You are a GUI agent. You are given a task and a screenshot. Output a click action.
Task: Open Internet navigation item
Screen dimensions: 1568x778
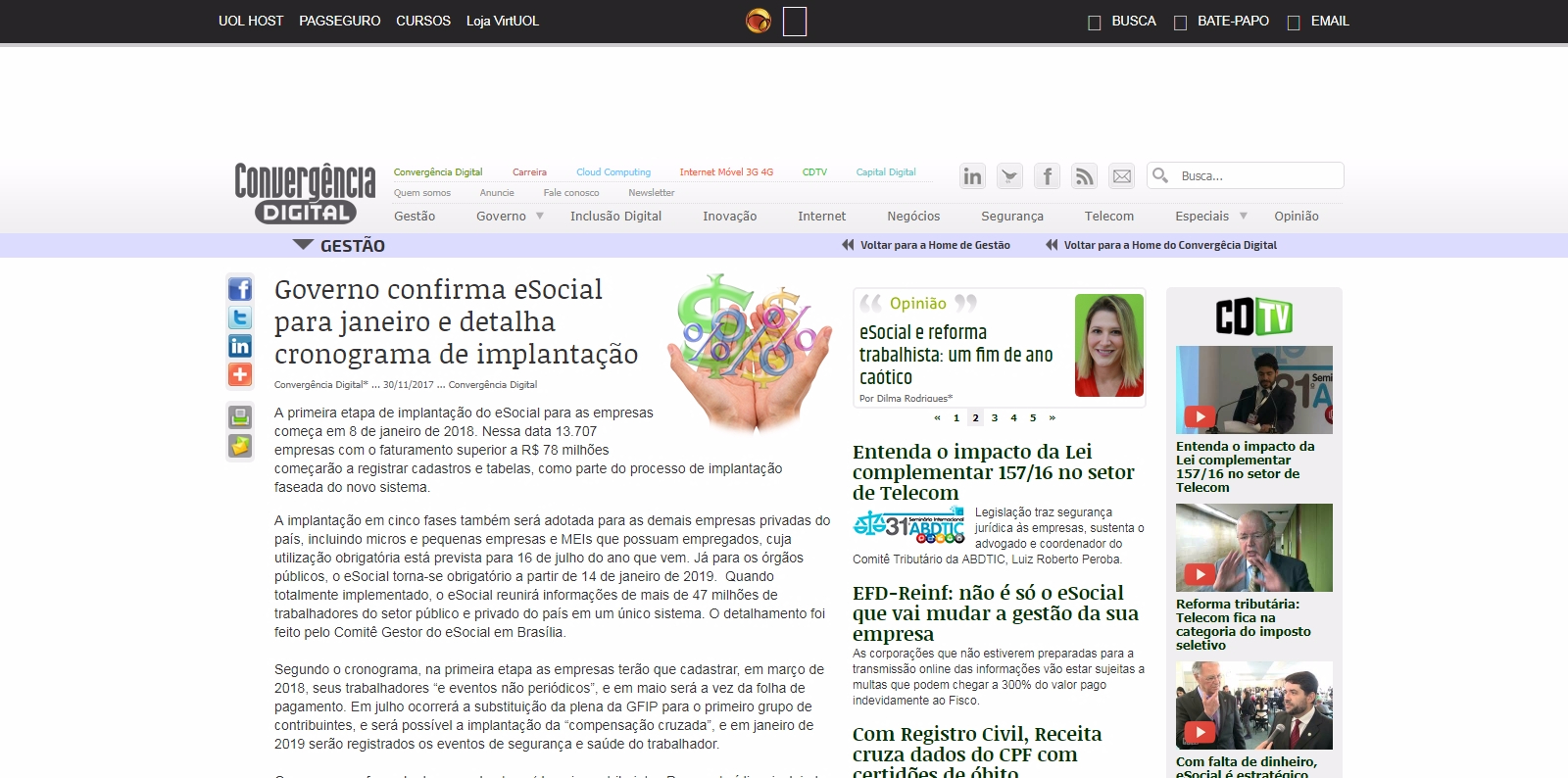pyautogui.click(x=821, y=217)
